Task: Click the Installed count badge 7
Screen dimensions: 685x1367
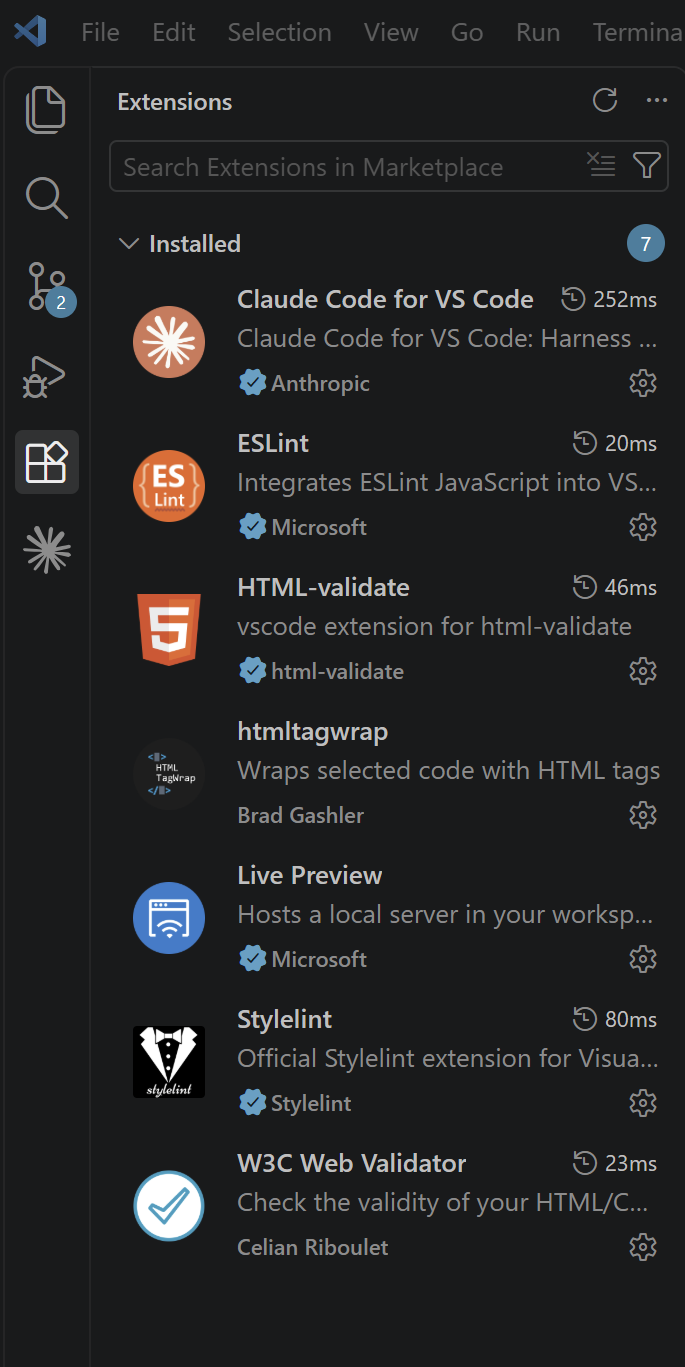Action: point(646,243)
